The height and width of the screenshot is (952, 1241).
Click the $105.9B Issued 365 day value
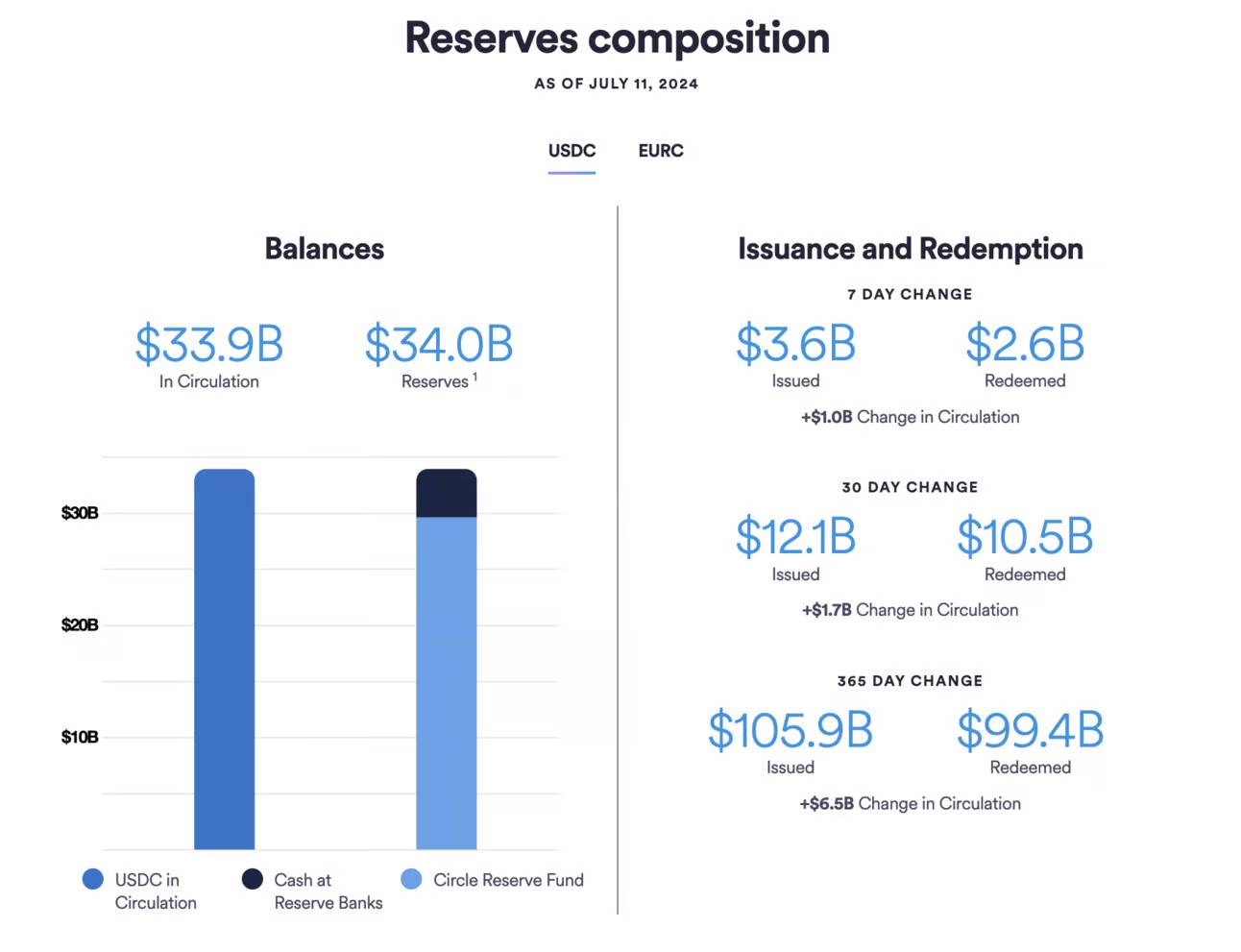pyautogui.click(x=790, y=730)
